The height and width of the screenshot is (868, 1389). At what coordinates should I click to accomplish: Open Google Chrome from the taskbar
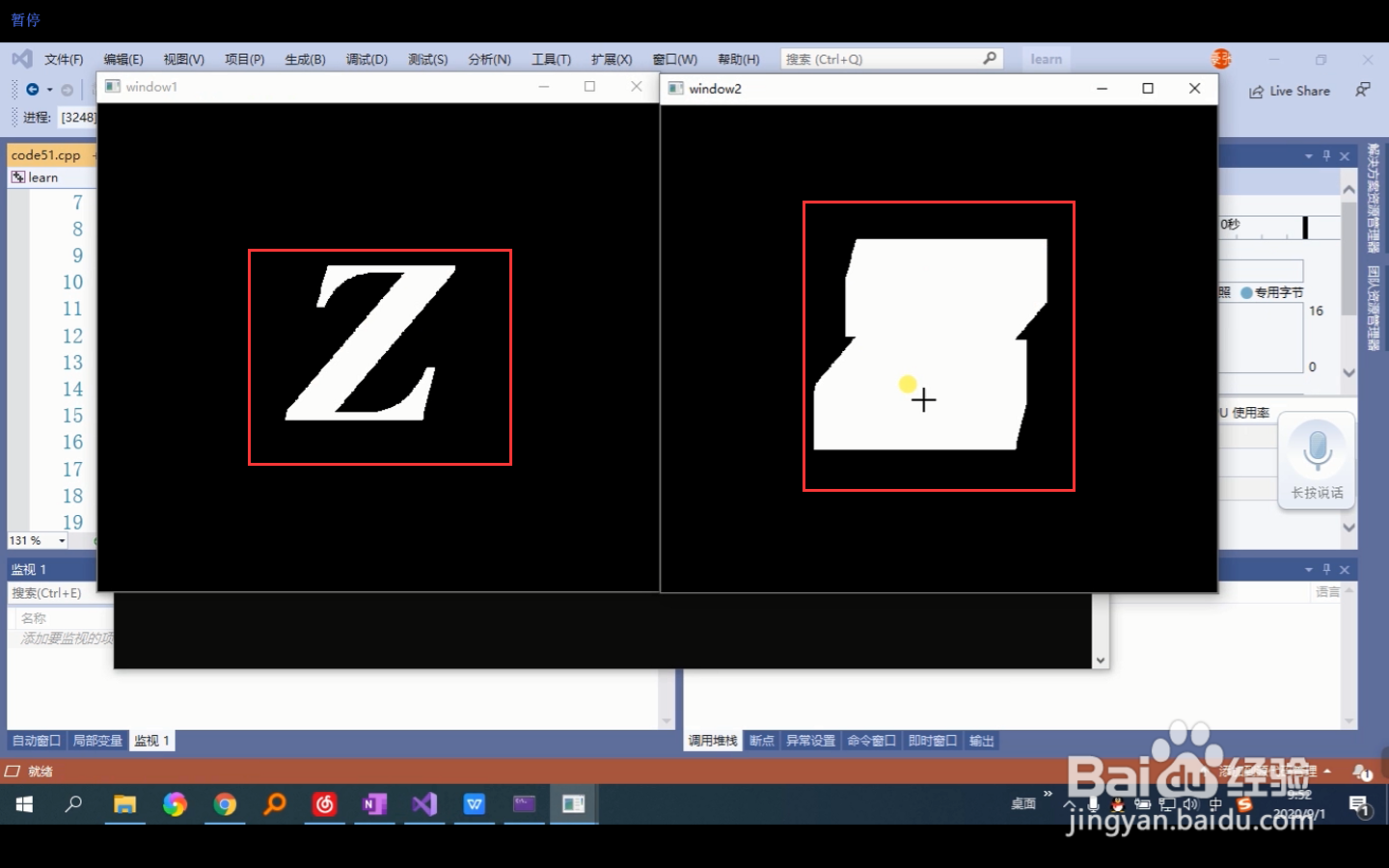[225, 804]
